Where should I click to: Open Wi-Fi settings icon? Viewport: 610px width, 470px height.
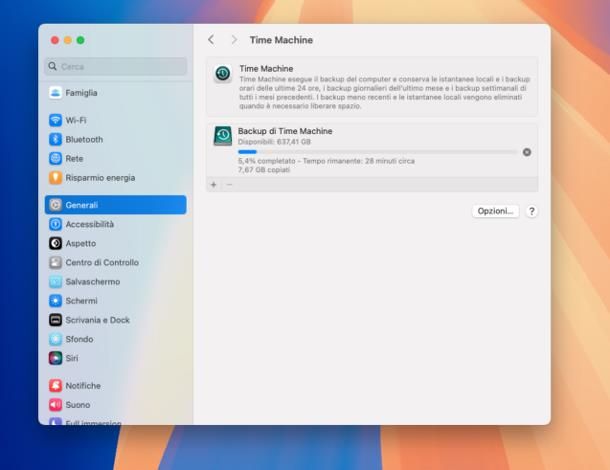55,120
